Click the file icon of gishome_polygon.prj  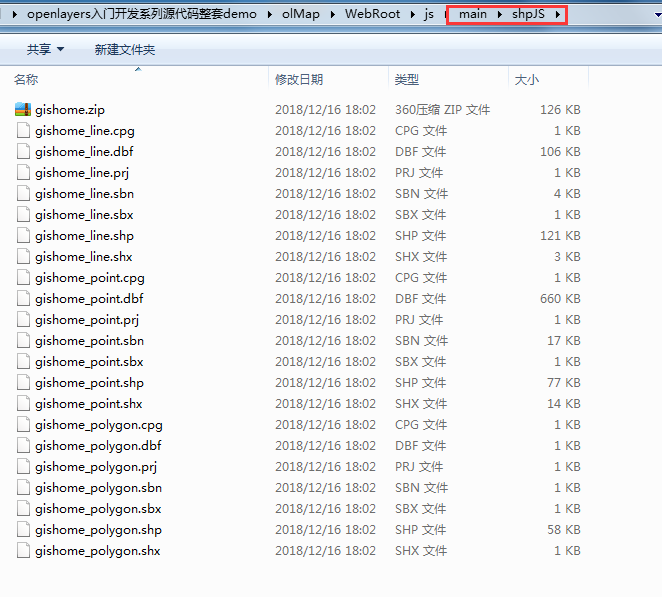click(23, 467)
